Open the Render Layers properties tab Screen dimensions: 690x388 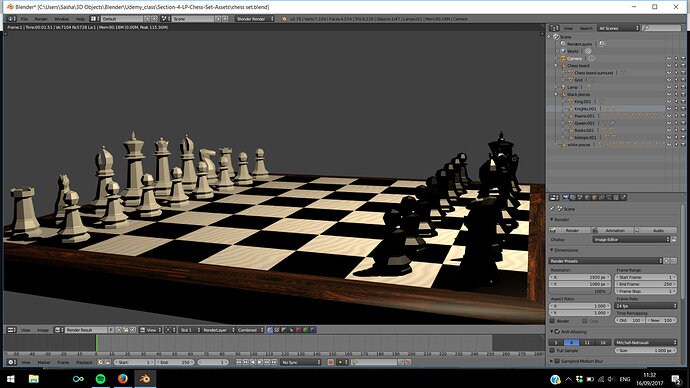(573, 198)
